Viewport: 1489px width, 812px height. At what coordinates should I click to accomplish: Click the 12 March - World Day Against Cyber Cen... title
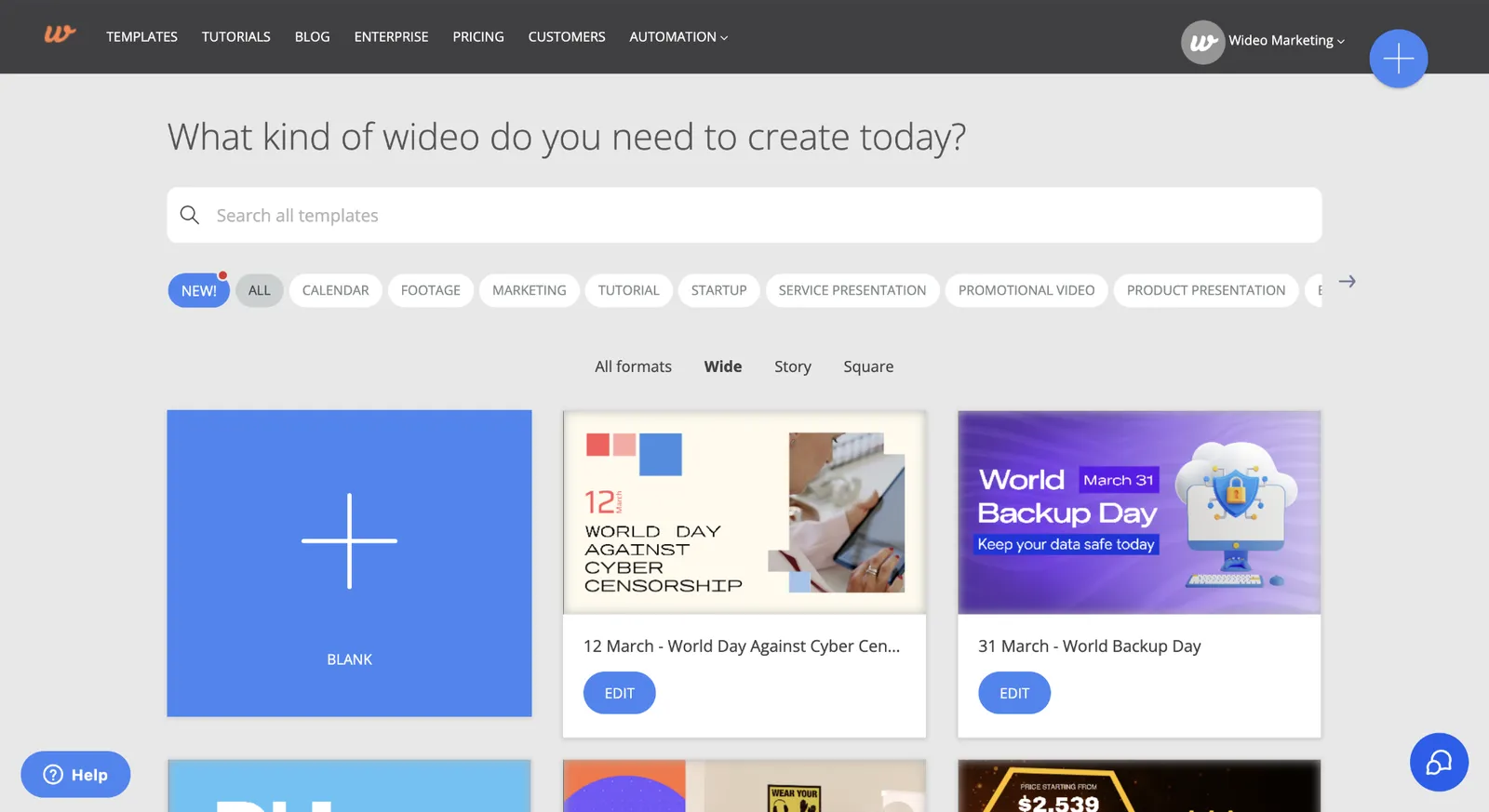(742, 646)
